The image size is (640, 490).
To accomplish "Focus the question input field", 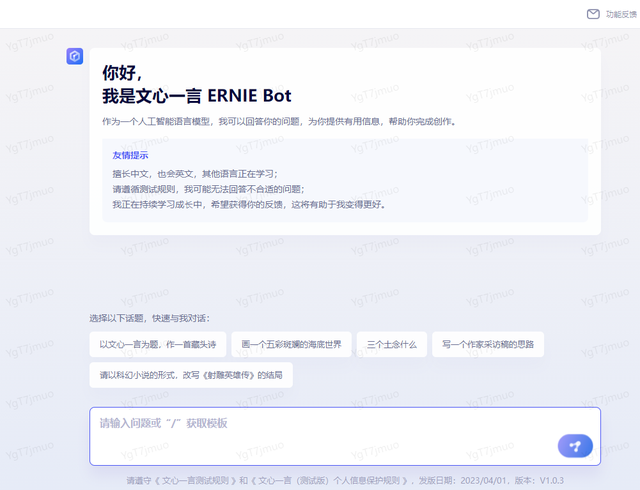I will (x=345, y=436).
